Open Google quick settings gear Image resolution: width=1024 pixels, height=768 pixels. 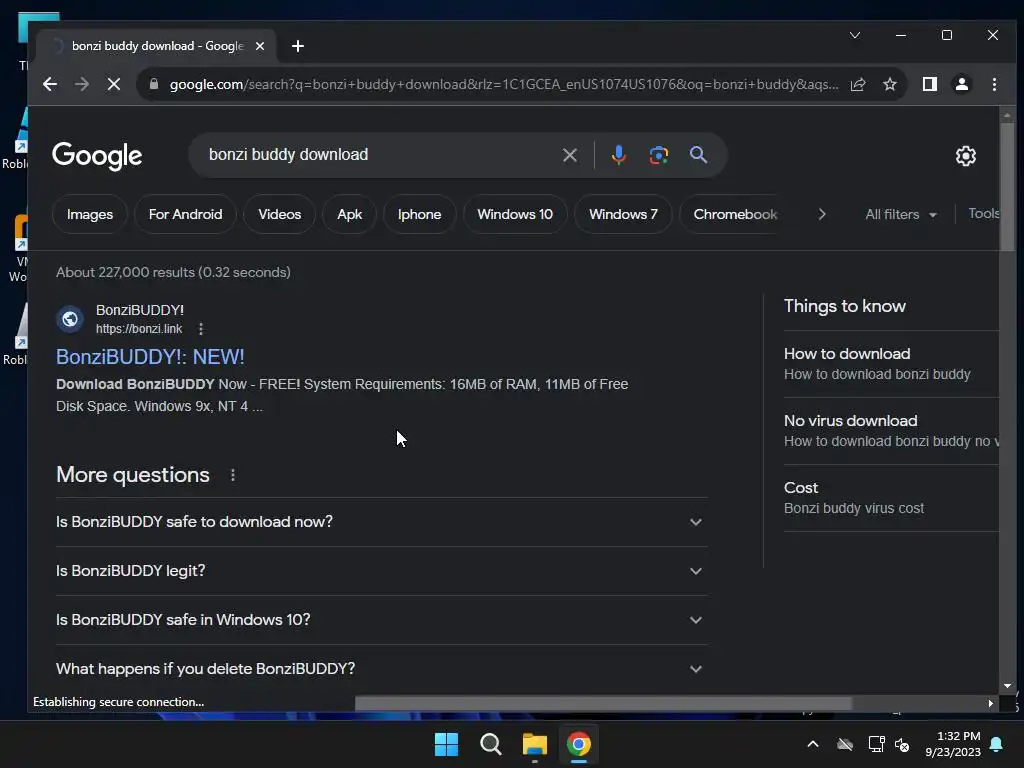tap(965, 155)
